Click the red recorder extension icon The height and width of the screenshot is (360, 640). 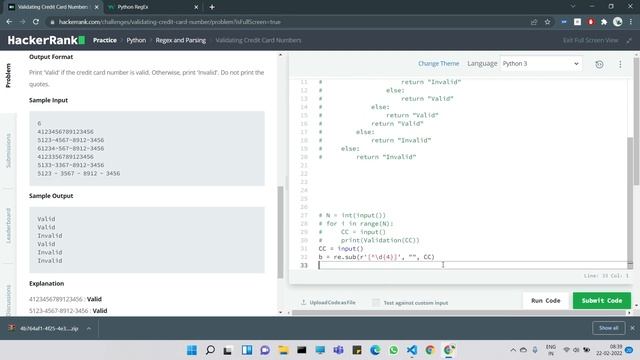591,22
